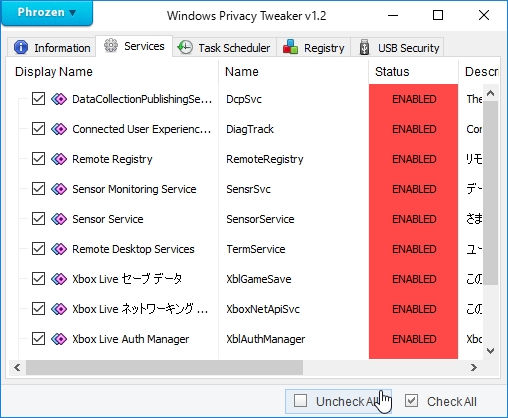508x418 pixels.
Task: Switch to the Information tab
Action: 52,48
